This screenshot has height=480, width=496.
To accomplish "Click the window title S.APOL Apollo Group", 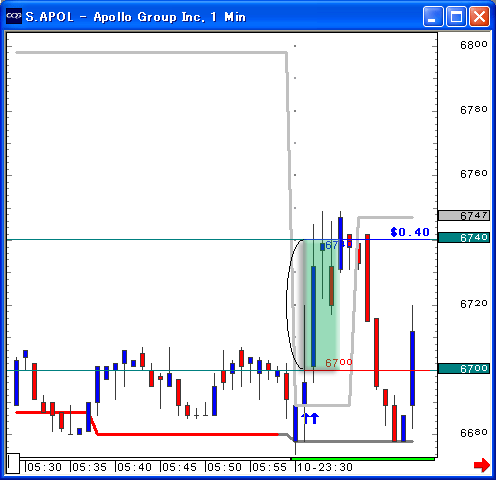I will pyautogui.click(x=136, y=17).
